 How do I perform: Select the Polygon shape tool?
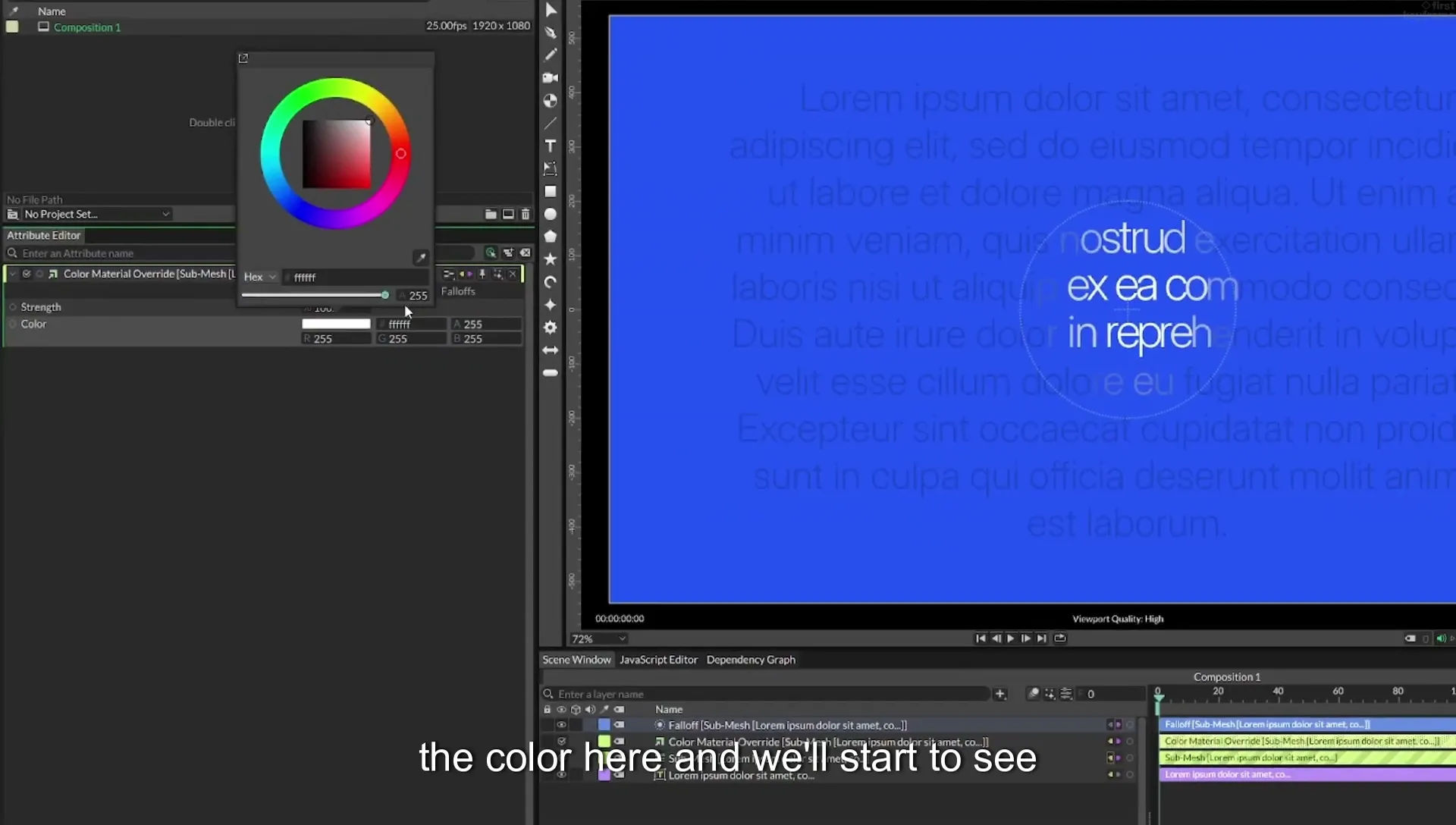pos(551,237)
